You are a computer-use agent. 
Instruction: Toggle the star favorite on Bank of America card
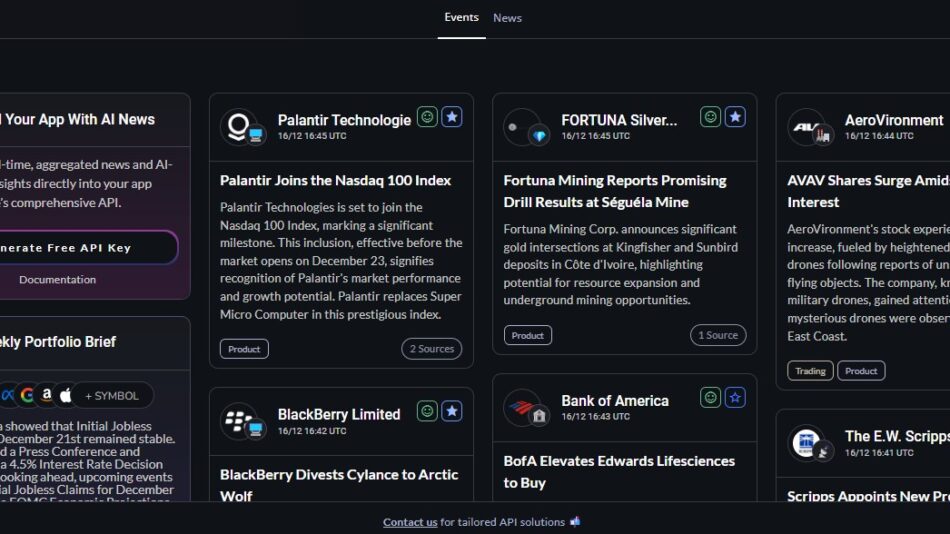pyautogui.click(x=735, y=397)
